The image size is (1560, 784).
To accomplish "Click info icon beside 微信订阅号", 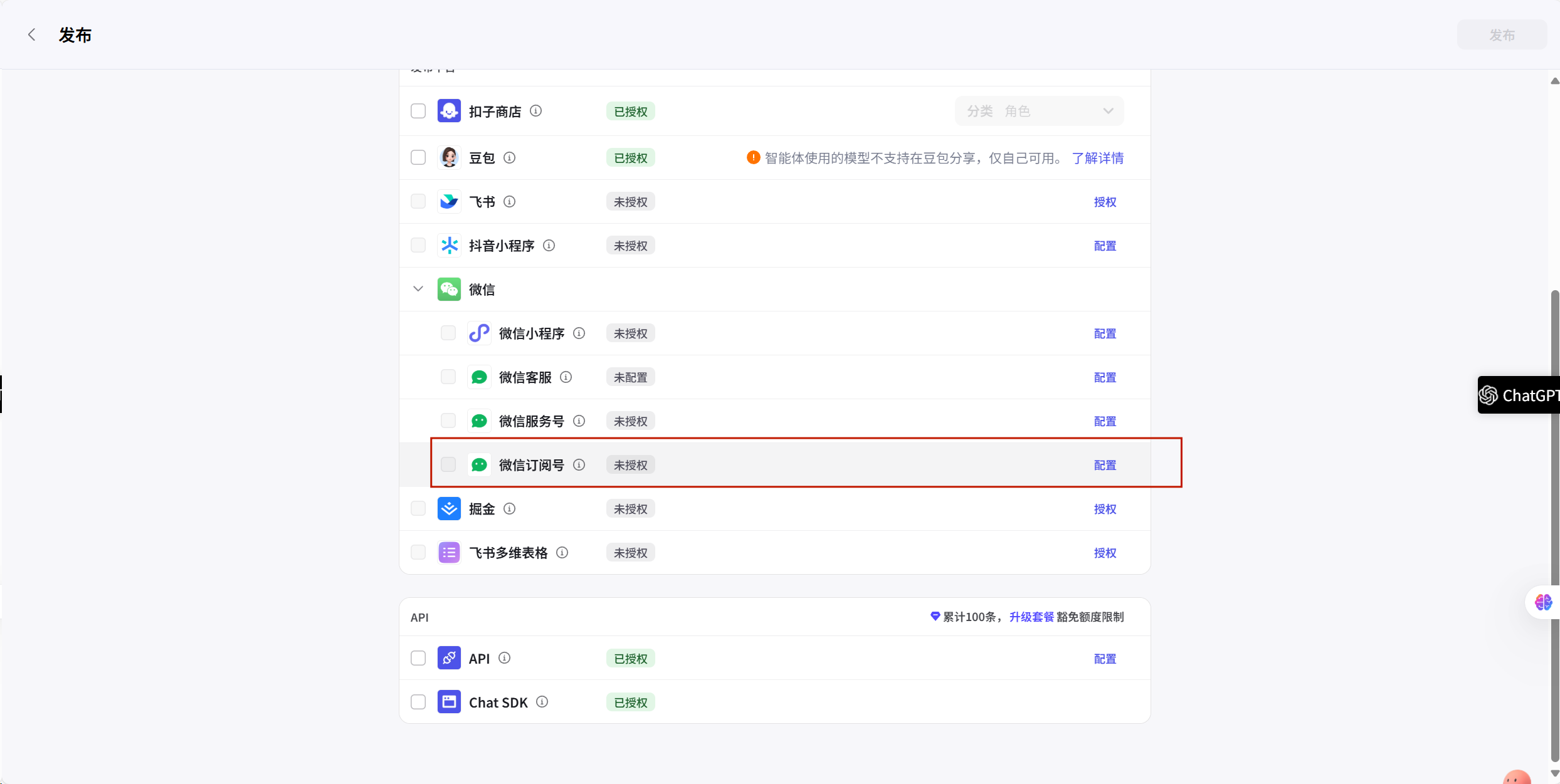I will pyautogui.click(x=579, y=465).
